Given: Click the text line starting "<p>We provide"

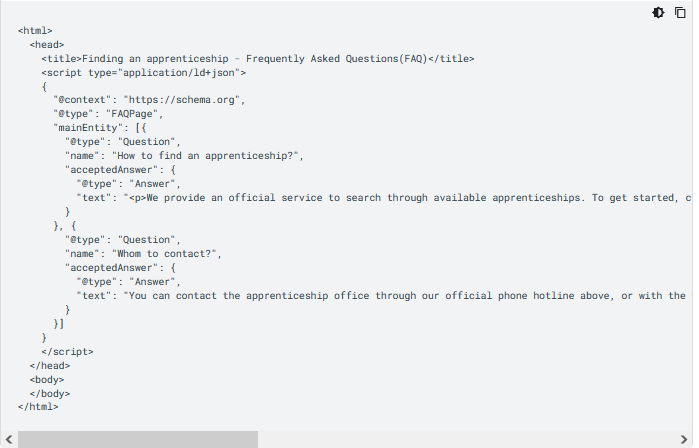Looking at the screenshot, I should 384,198.
